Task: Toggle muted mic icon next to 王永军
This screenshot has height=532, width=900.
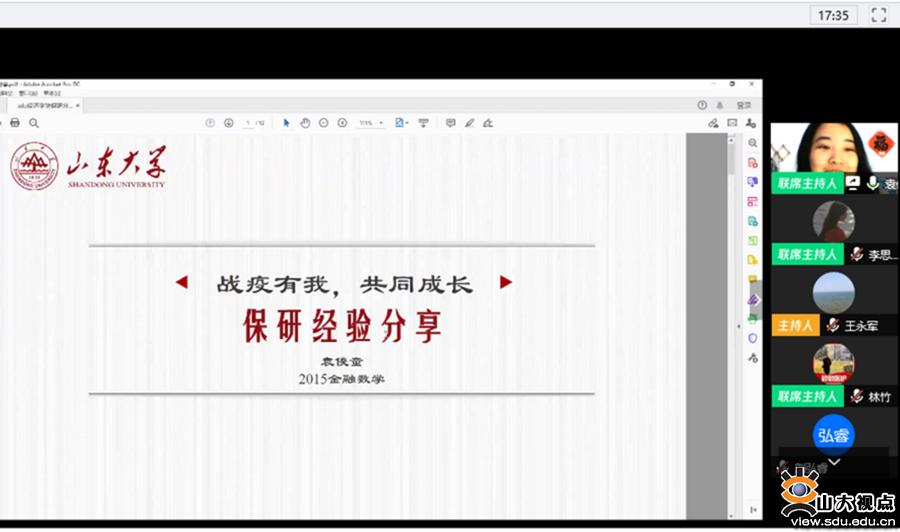Action: (x=832, y=326)
